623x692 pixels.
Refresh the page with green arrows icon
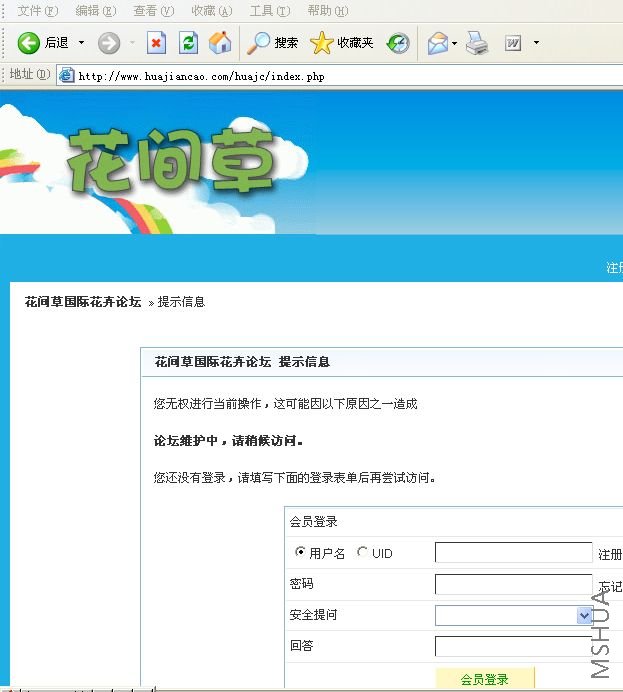click(188, 43)
